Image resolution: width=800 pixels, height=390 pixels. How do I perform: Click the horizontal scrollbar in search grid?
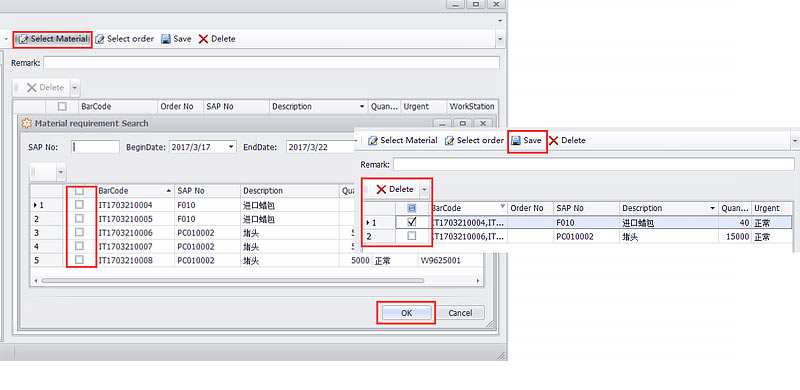pyautogui.click(x=233, y=280)
